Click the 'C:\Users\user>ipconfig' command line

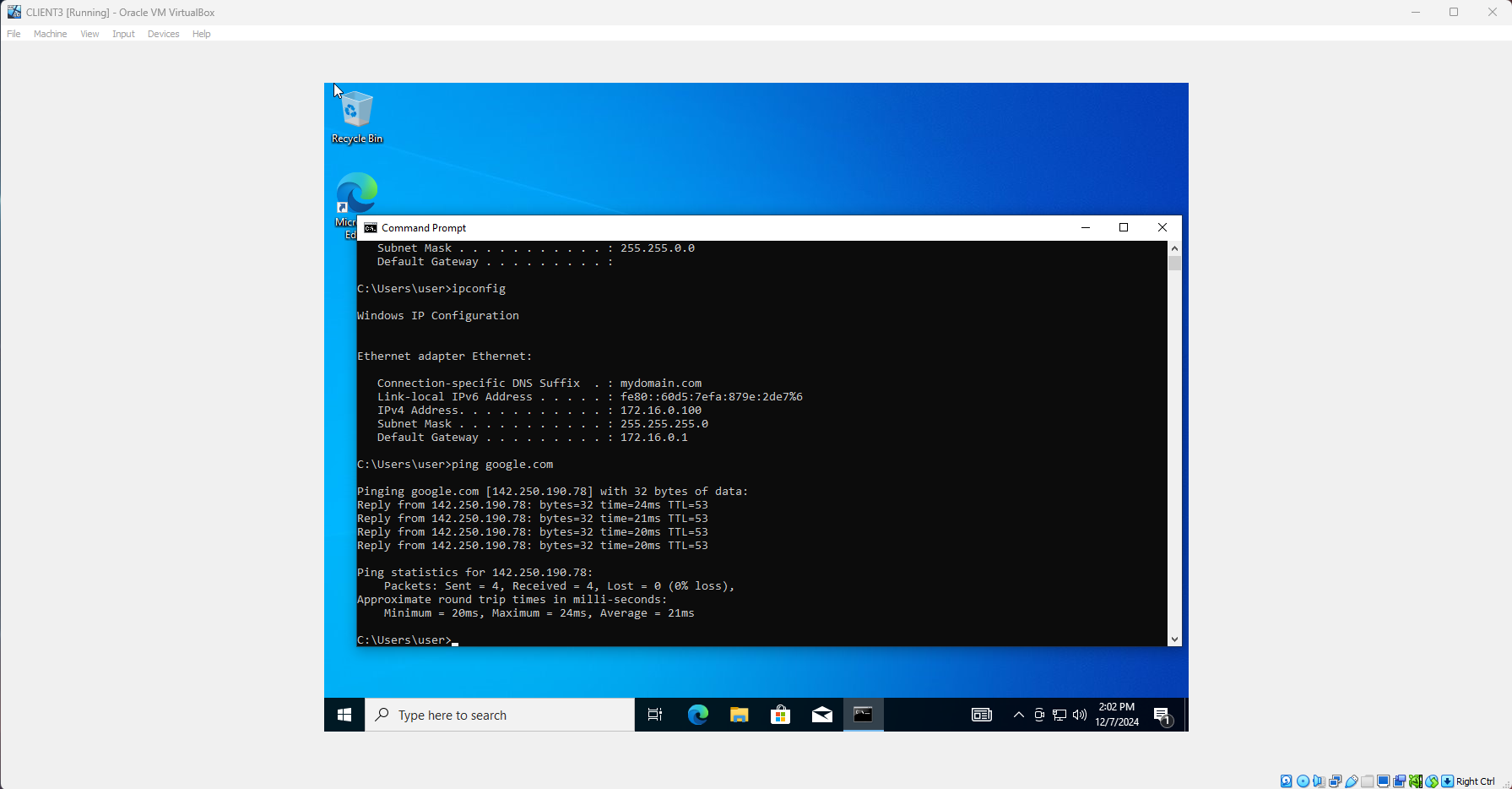pos(431,289)
